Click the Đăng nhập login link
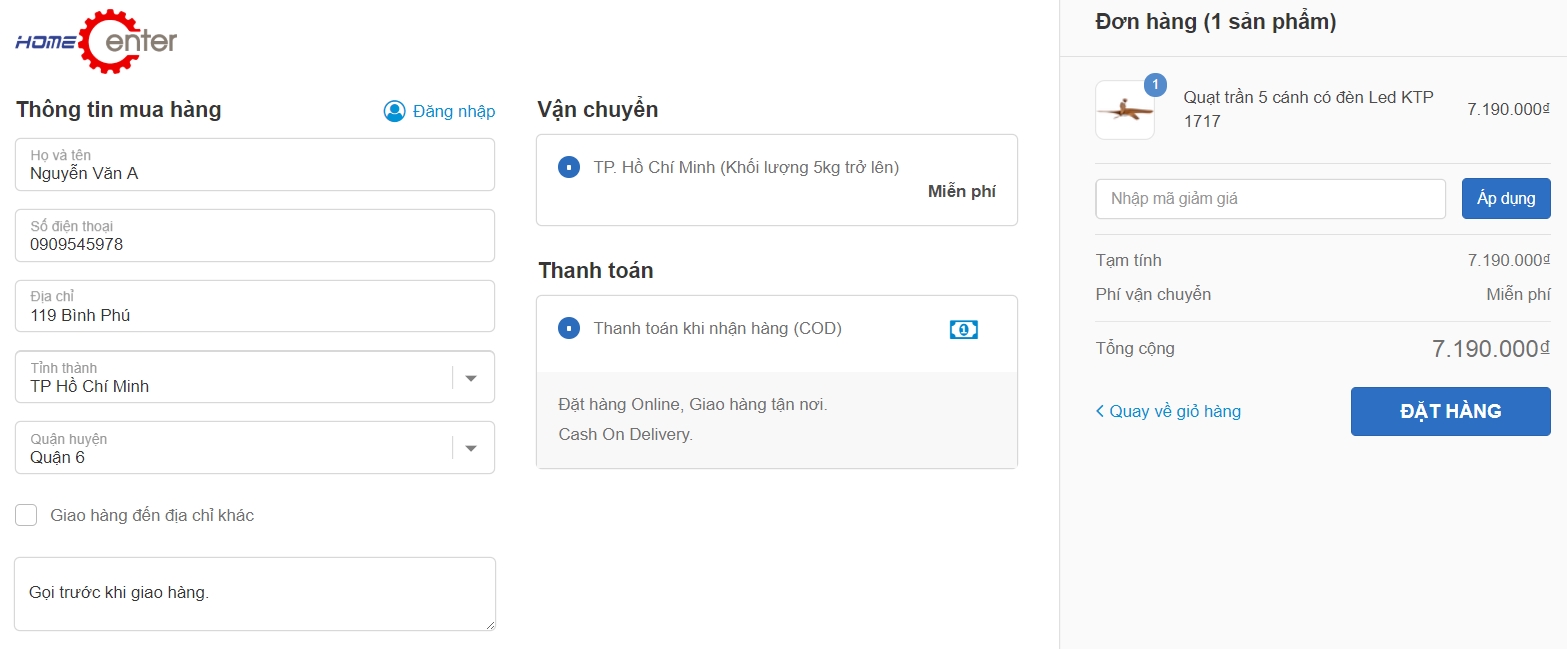The width and height of the screenshot is (1567, 649). tap(453, 111)
